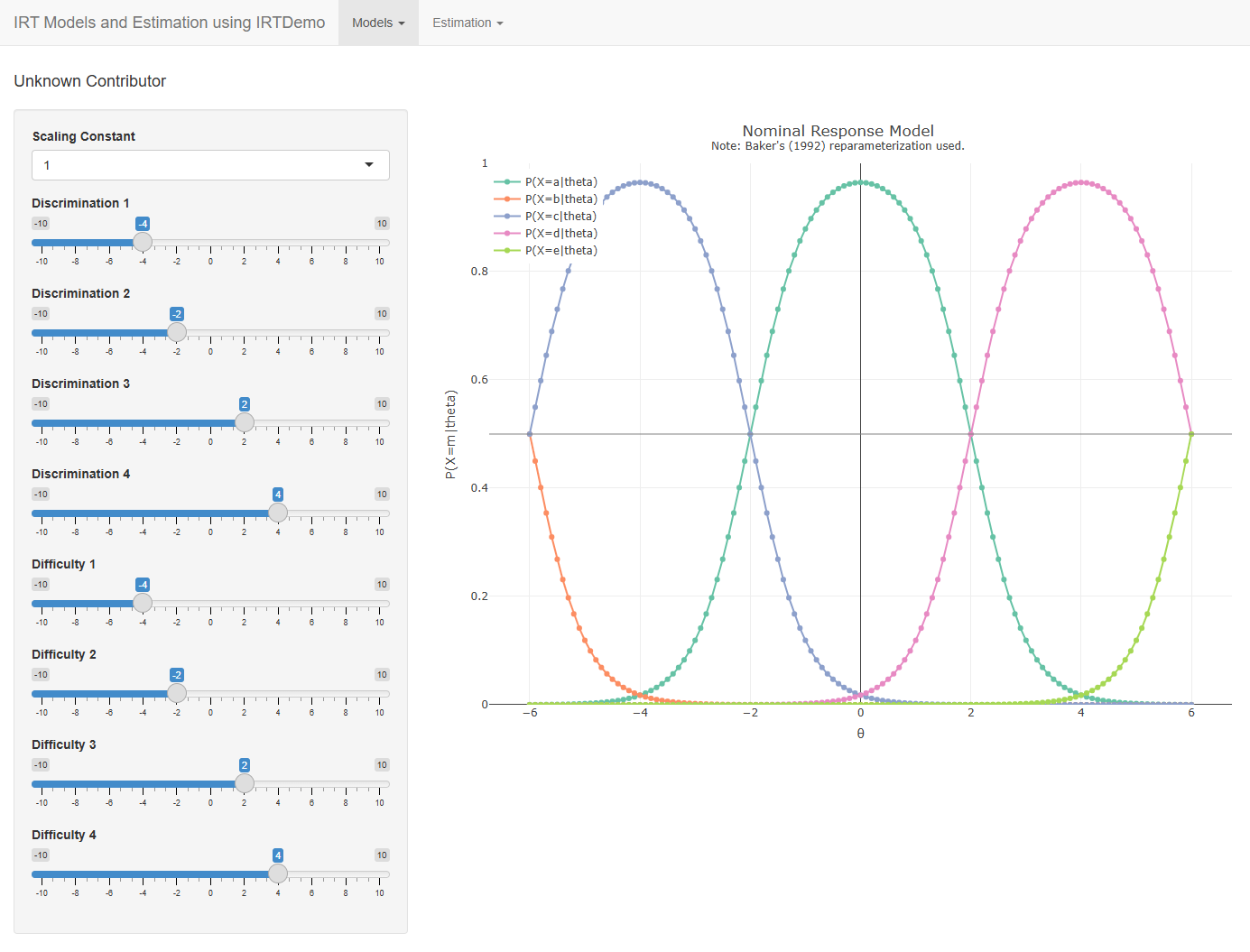Click the "Nominal Response Model" chart title
This screenshot has height=952, width=1250.
(838, 131)
